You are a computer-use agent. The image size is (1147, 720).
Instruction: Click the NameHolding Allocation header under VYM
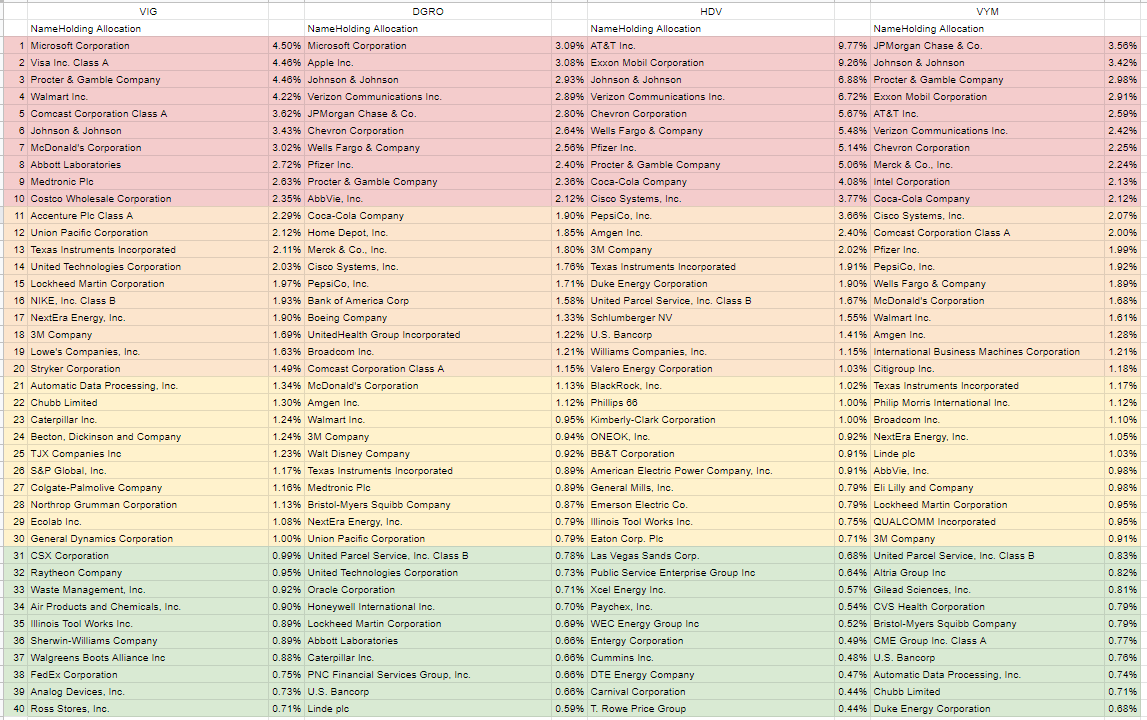tap(987, 29)
